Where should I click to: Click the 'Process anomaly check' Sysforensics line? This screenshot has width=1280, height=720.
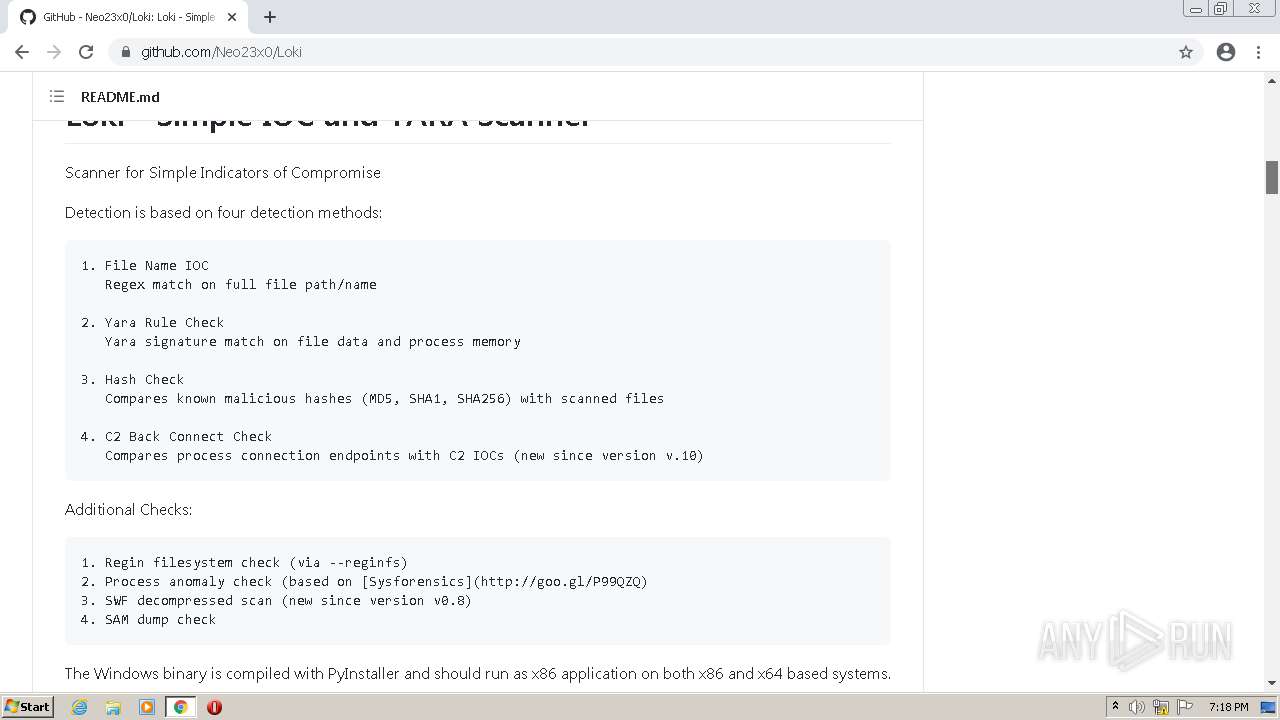pyautogui.click(x=365, y=581)
